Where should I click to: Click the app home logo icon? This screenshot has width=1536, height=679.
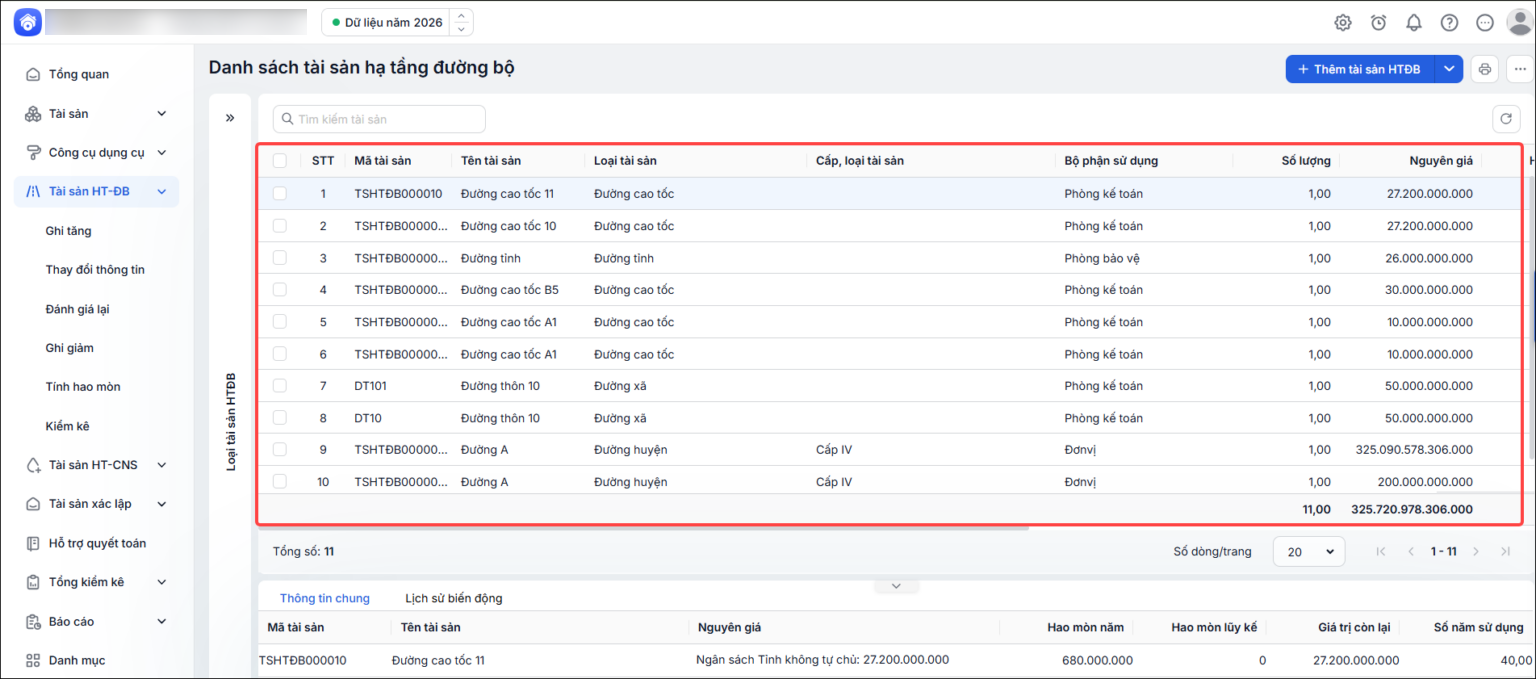(x=27, y=22)
